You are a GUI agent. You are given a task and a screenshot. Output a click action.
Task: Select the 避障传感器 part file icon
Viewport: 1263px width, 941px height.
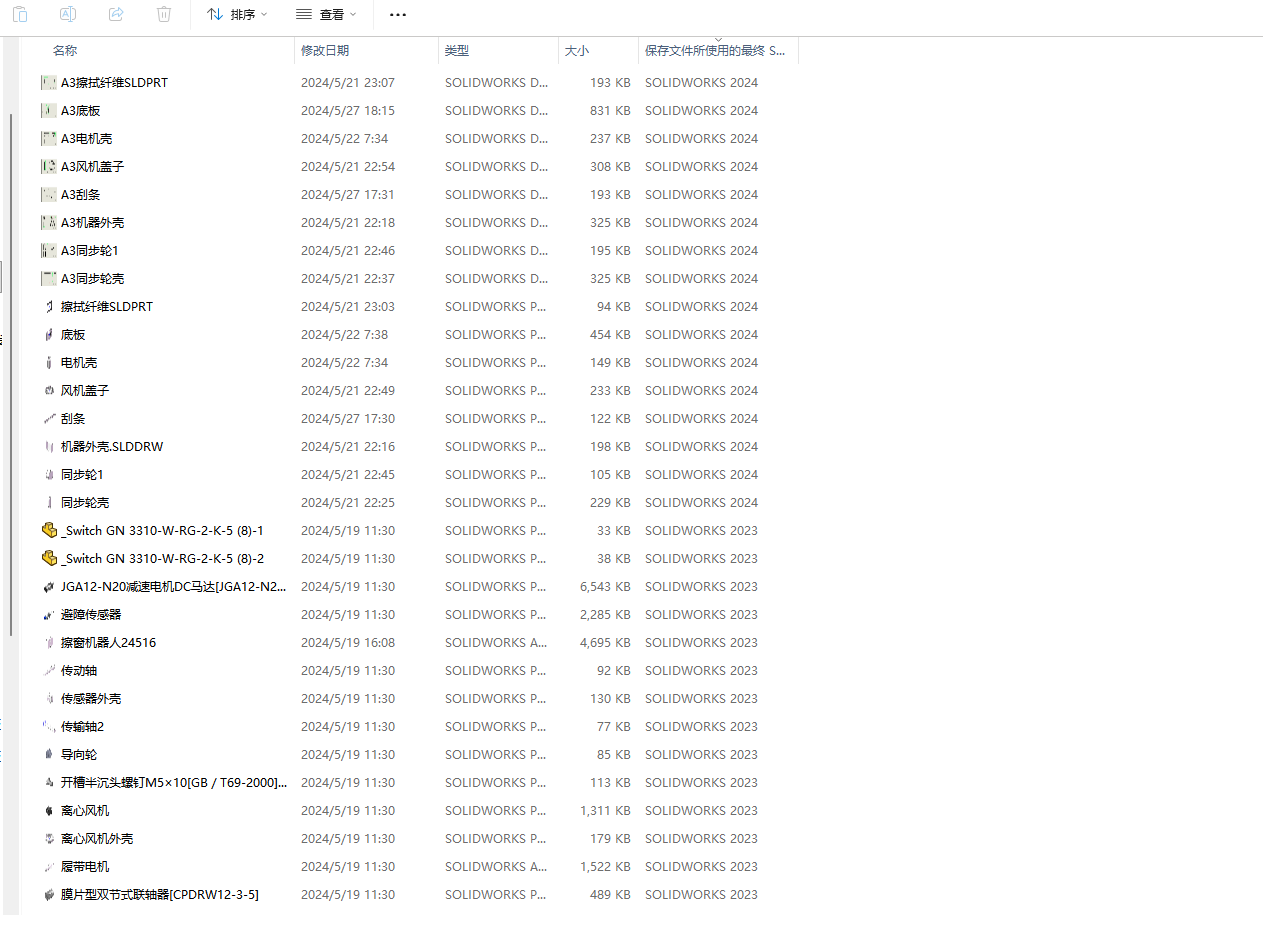[49, 614]
